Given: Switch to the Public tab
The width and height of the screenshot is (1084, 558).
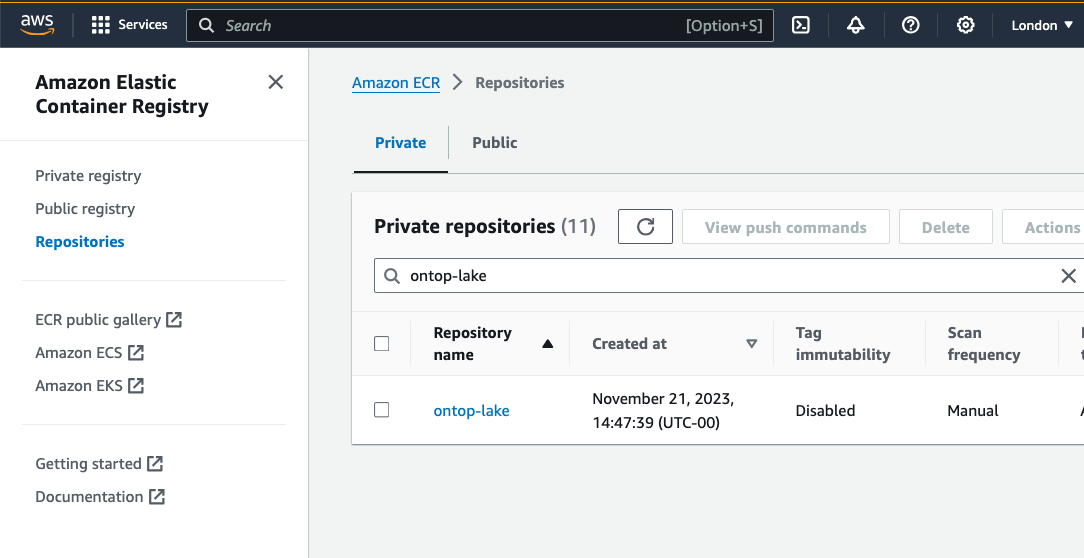Looking at the screenshot, I should pos(494,142).
